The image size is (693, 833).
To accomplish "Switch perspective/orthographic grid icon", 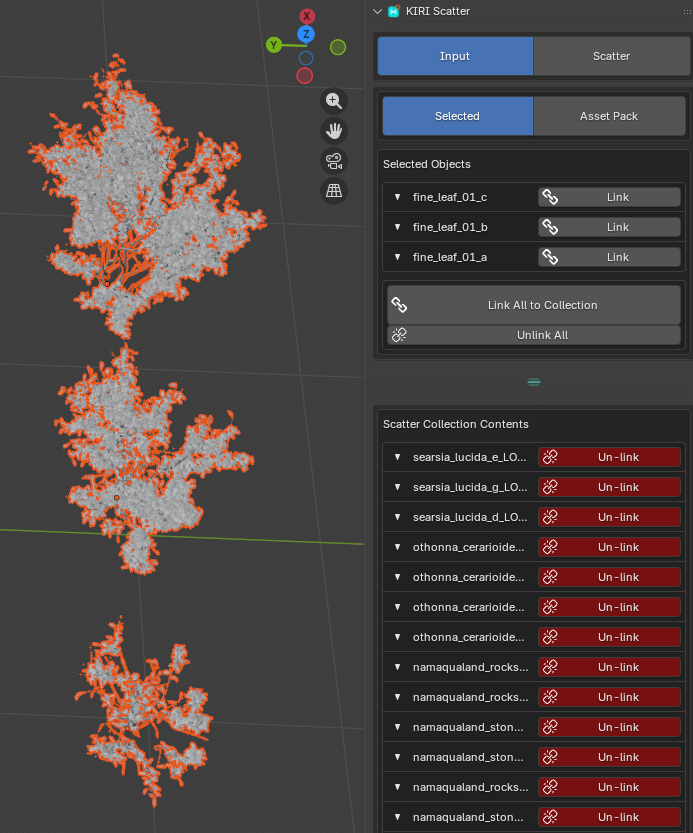I will tap(334, 191).
